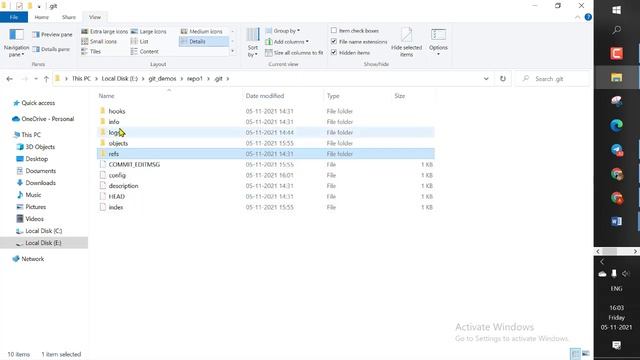Open the File tab
The height and width of the screenshot is (360, 640).
(14, 17)
